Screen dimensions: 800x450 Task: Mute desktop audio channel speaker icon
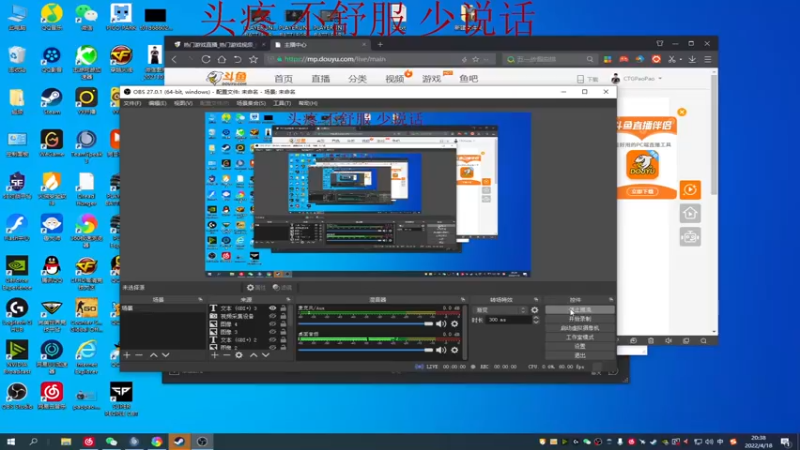(441, 350)
